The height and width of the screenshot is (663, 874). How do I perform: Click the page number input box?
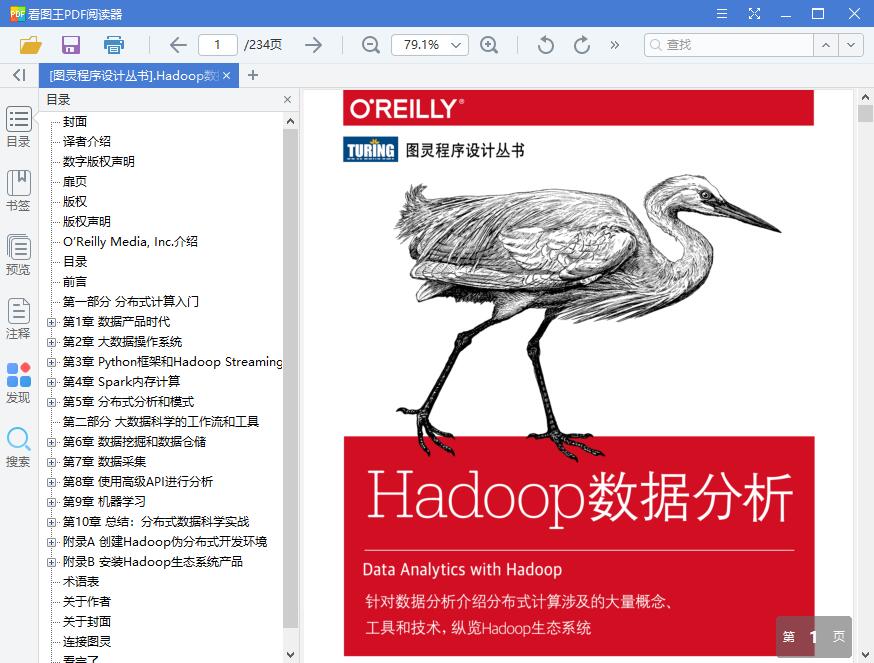click(217, 45)
